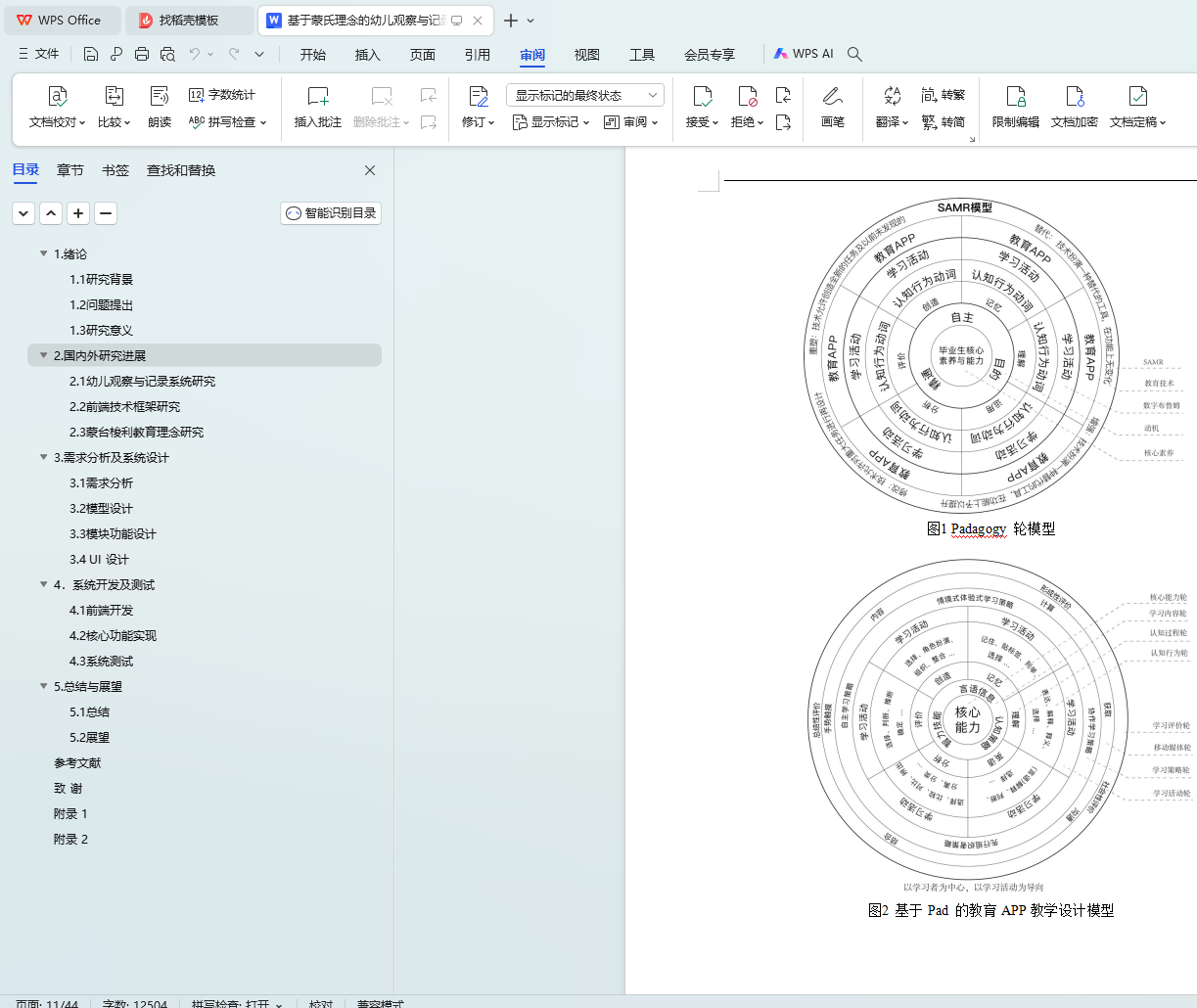Click 智能识别目录 button
1197x1008 pixels.
click(331, 213)
